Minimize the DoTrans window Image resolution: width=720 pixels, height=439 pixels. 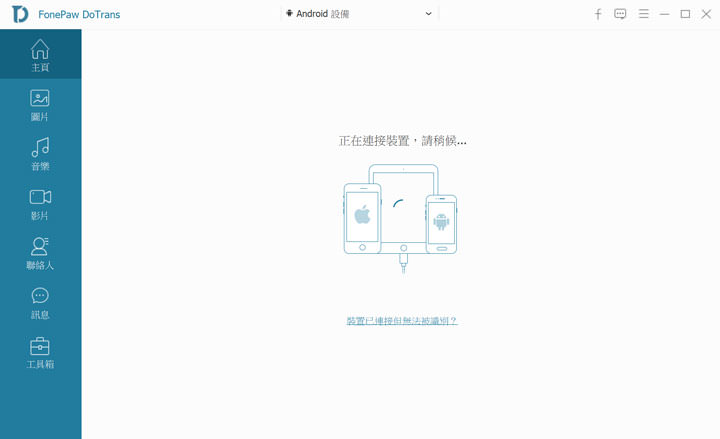click(664, 14)
